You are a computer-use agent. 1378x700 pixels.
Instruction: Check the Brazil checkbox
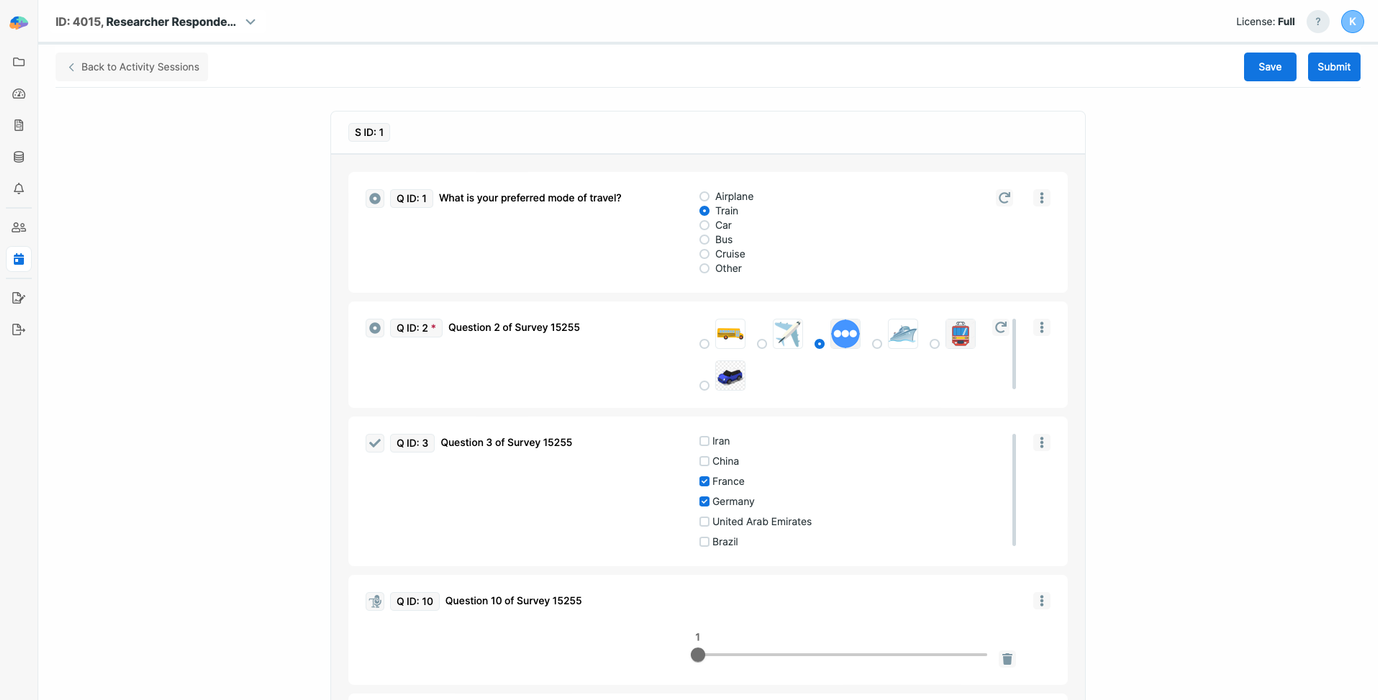pyautogui.click(x=704, y=542)
